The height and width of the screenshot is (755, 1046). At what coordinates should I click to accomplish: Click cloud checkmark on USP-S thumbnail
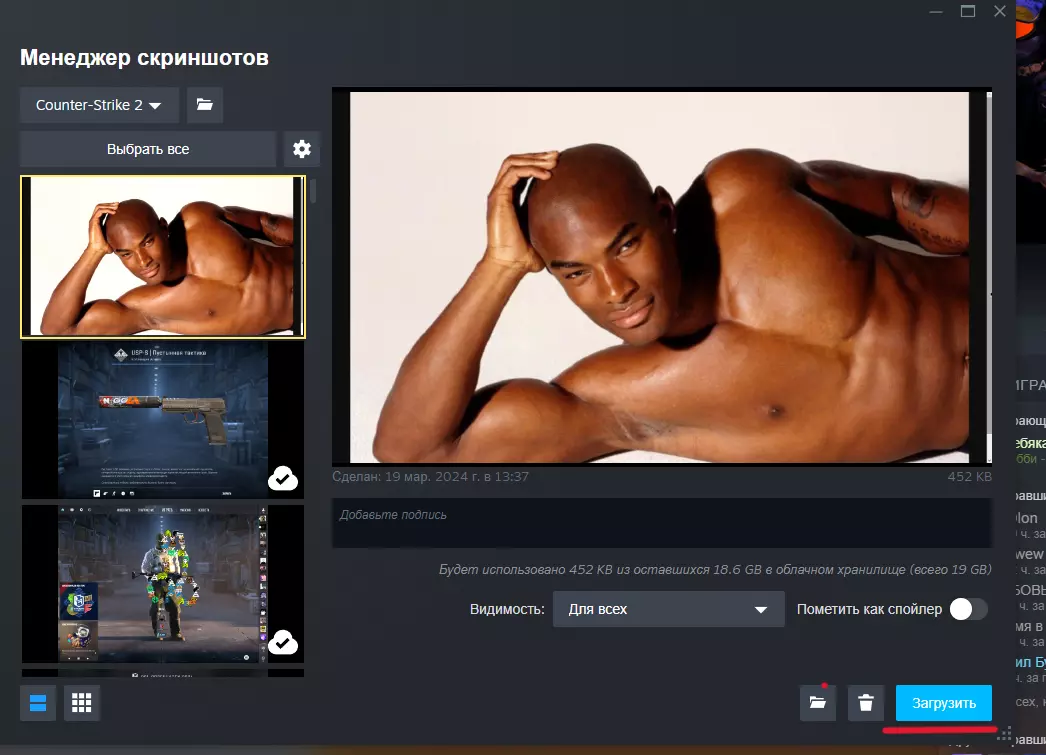coord(283,478)
